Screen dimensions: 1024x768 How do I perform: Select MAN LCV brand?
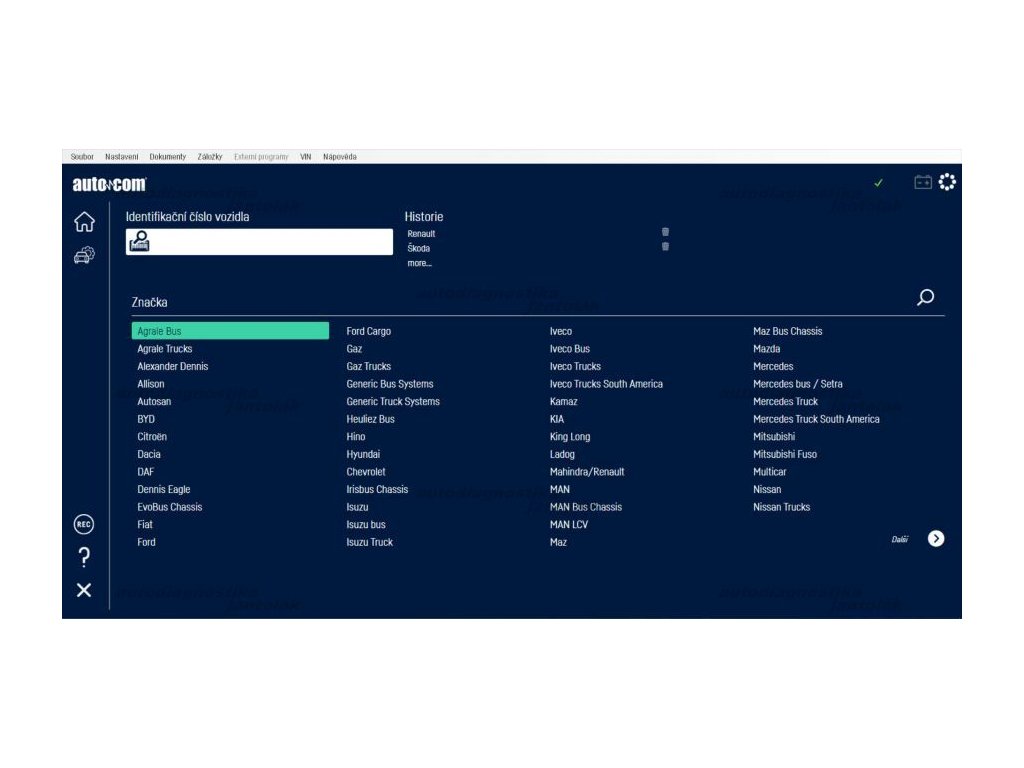pos(569,525)
